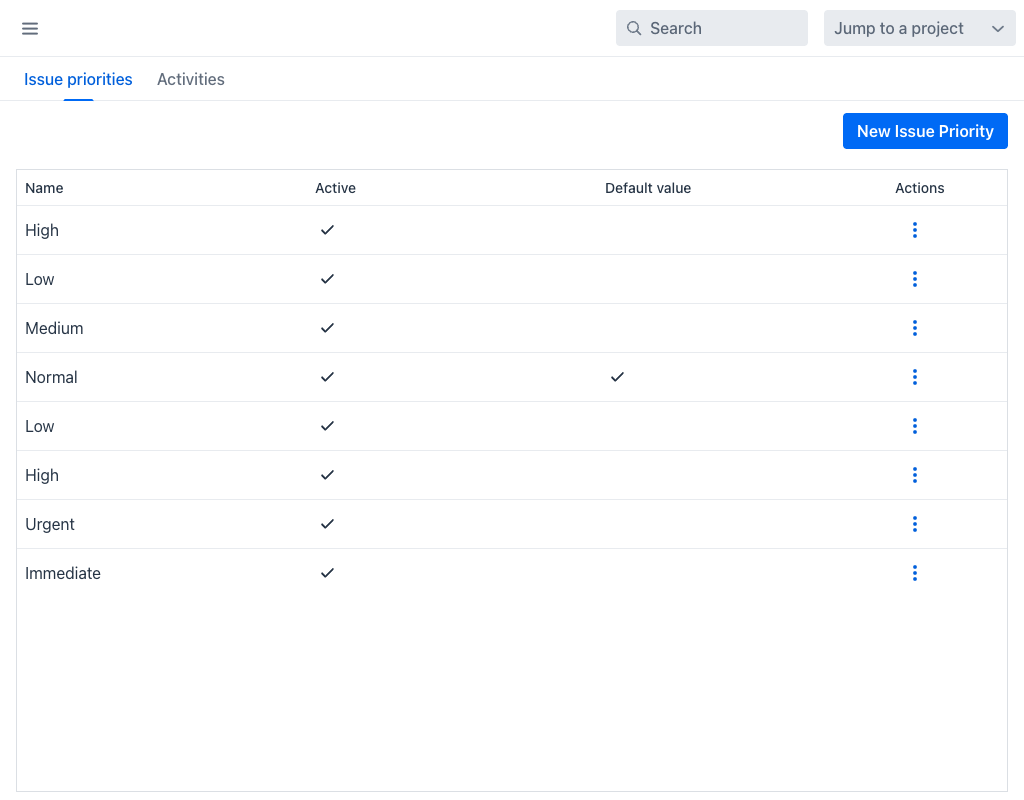Select the Medium priority name
The image size is (1024, 800).
click(x=54, y=328)
